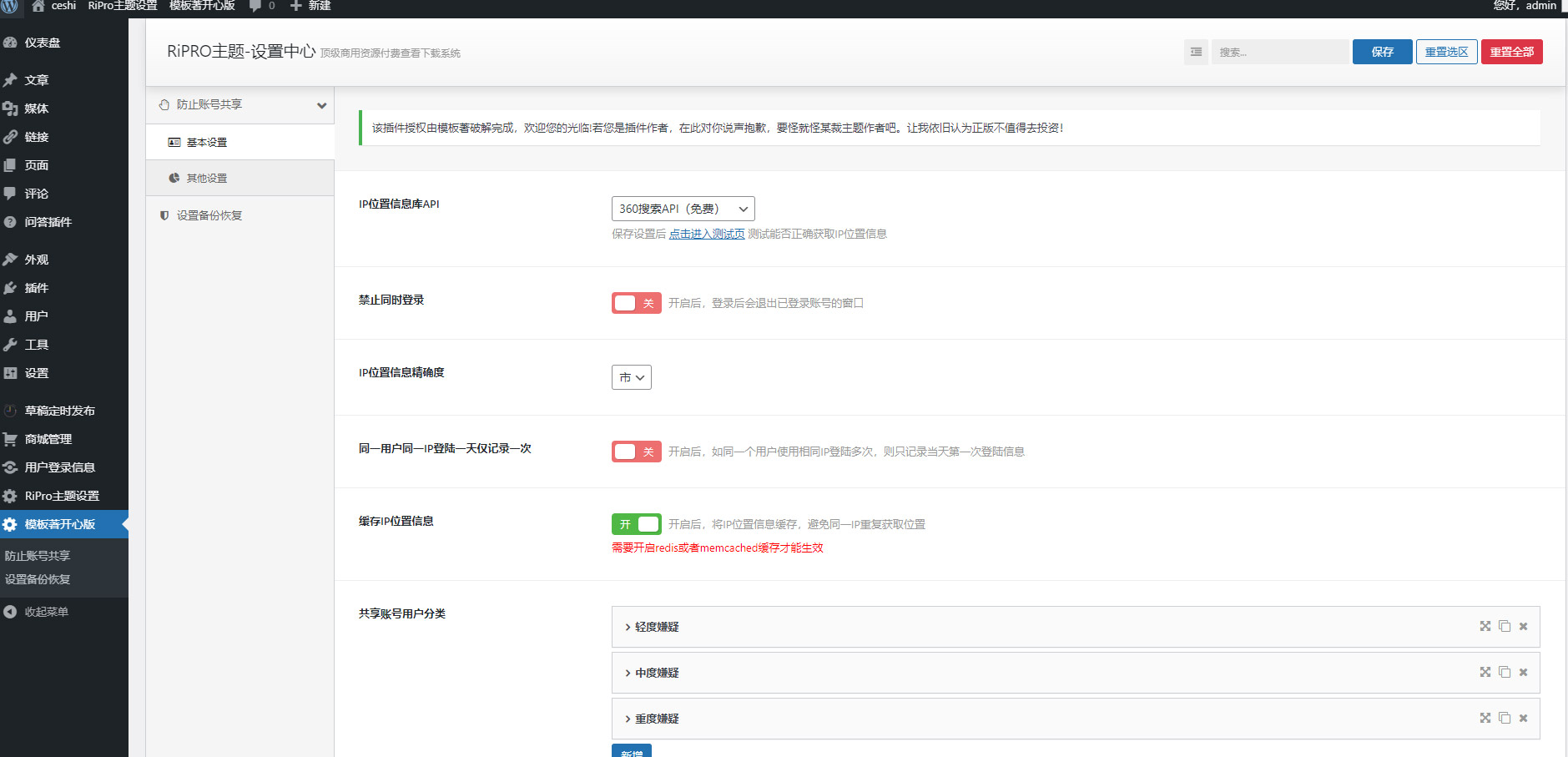The width and height of the screenshot is (1568, 757).
Task: Open 设置 settings icon in sidebar
Action: click(10, 373)
